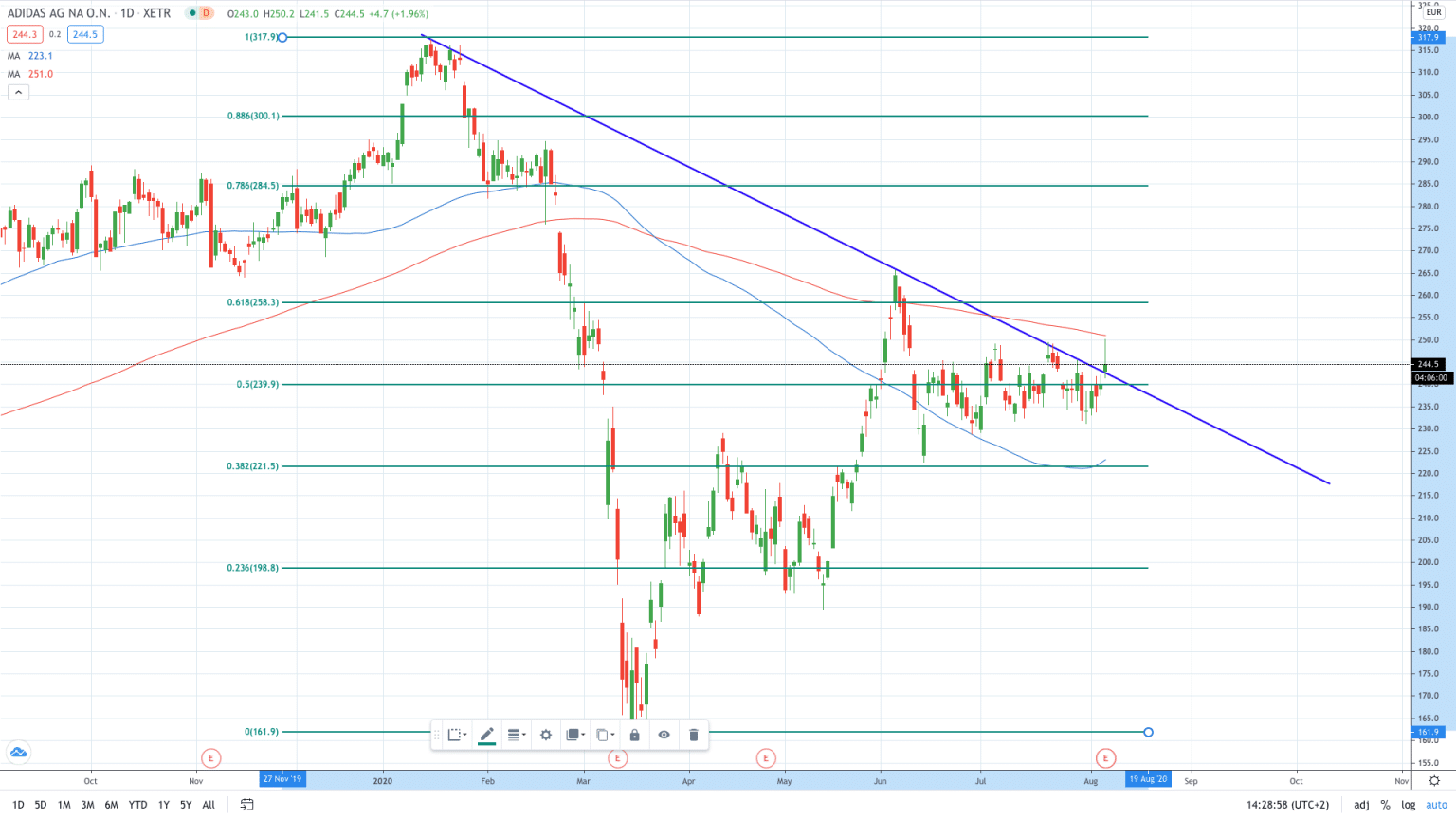This screenshot has height=819, width=1456.
Task: Click the 0.886(300.1) Fibonacci level label
Action: click(x=253, y=116)
